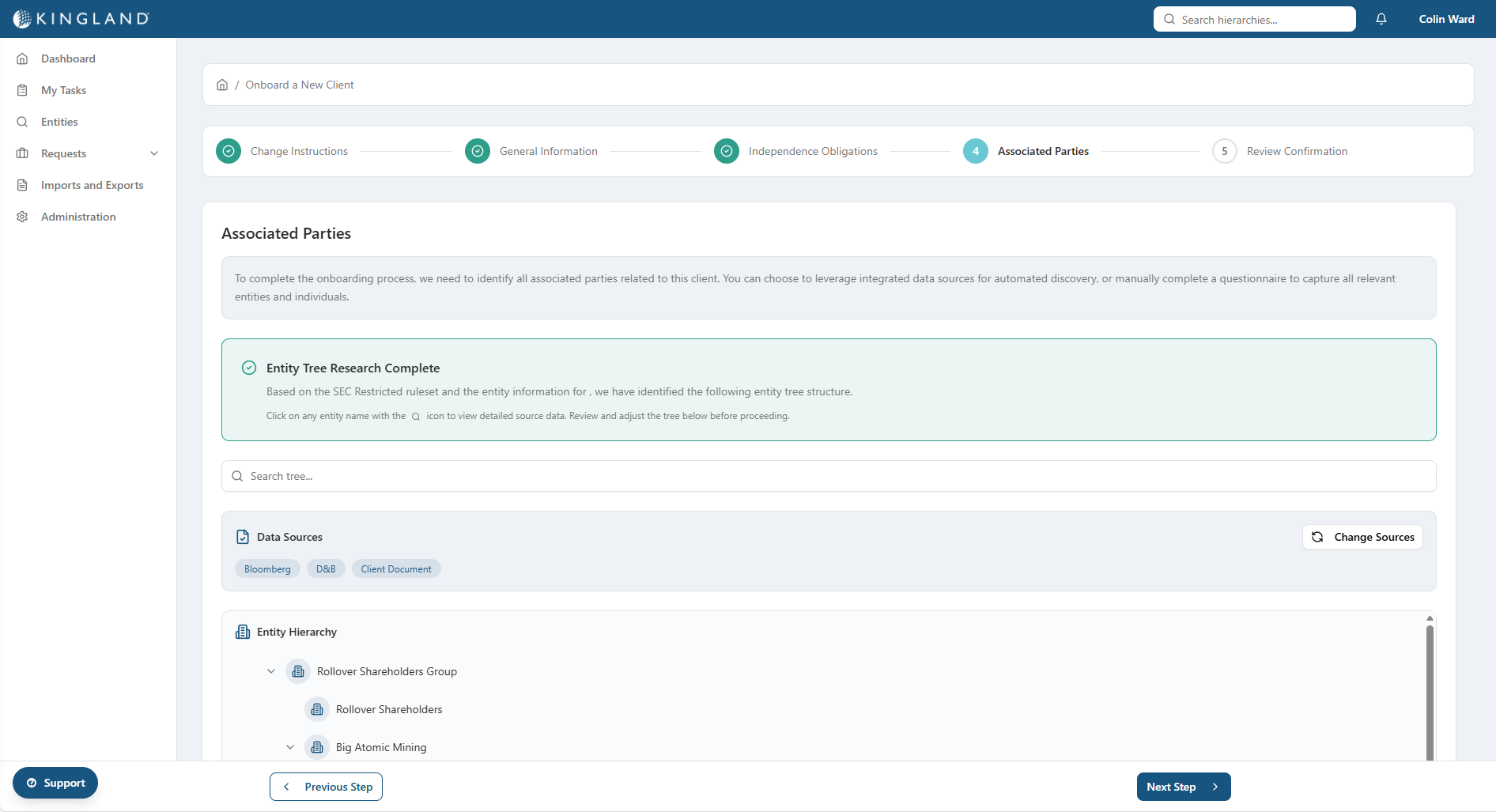Click the Rollover Shareholders Group building icon
Viewport: 1496px width, 812px height.
[298, 671]
